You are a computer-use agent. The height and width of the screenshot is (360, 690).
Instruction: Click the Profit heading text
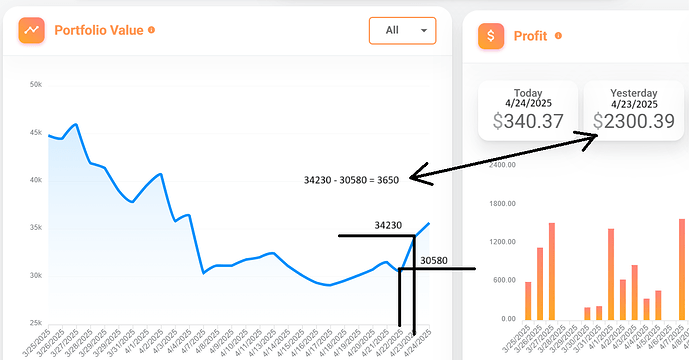[x=530, y=36]
